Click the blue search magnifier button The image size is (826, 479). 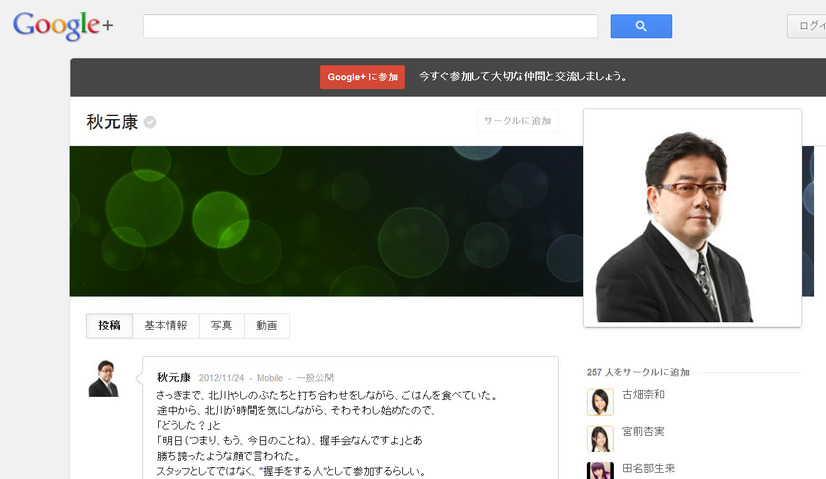(x=641, y=26)
